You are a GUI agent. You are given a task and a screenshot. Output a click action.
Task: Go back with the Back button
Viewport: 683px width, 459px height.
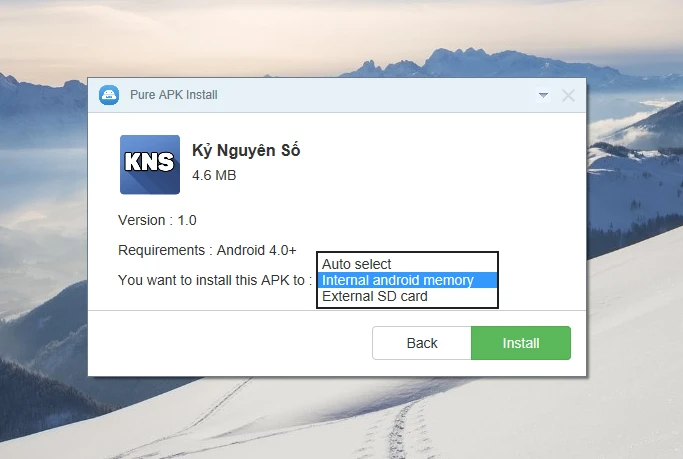422,343
